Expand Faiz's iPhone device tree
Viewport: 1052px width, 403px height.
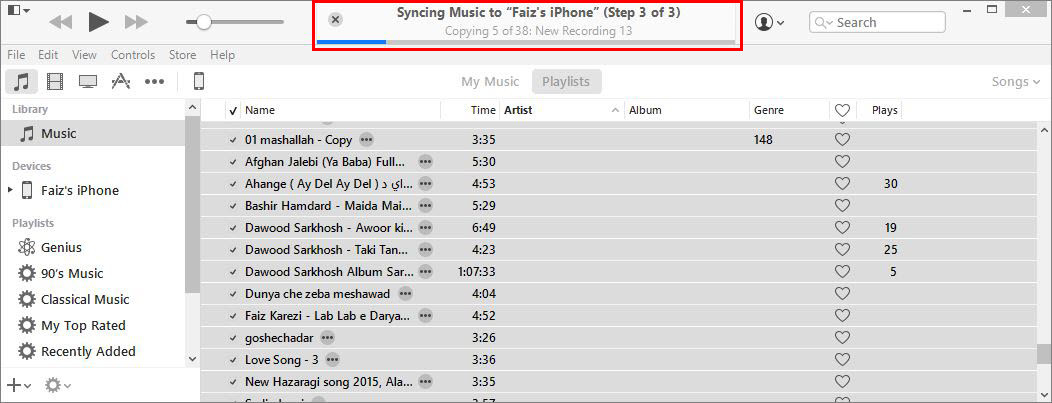10,190
